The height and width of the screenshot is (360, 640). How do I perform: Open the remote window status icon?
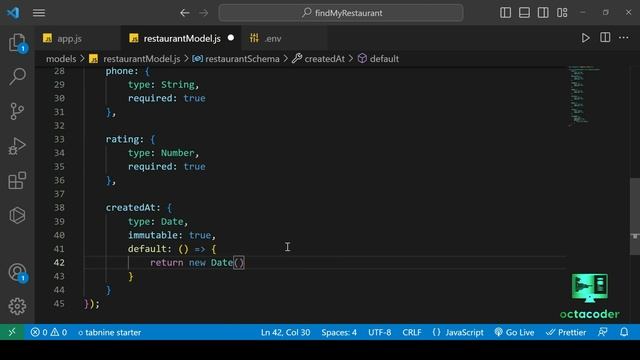coord(12,332)
